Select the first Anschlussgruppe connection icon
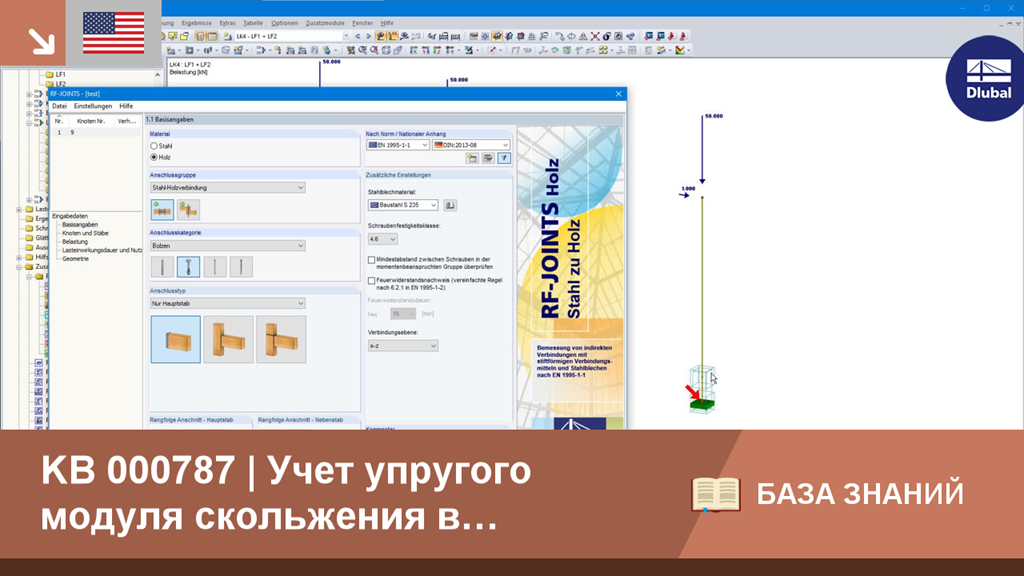The height and width of the screenshot is (576, 1024). click(163, 210)
